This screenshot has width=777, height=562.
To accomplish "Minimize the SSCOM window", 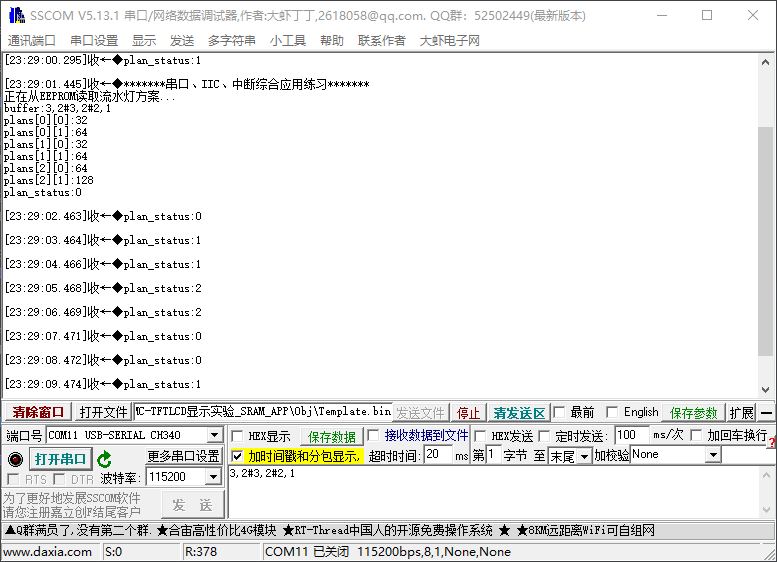I will 662,15.
